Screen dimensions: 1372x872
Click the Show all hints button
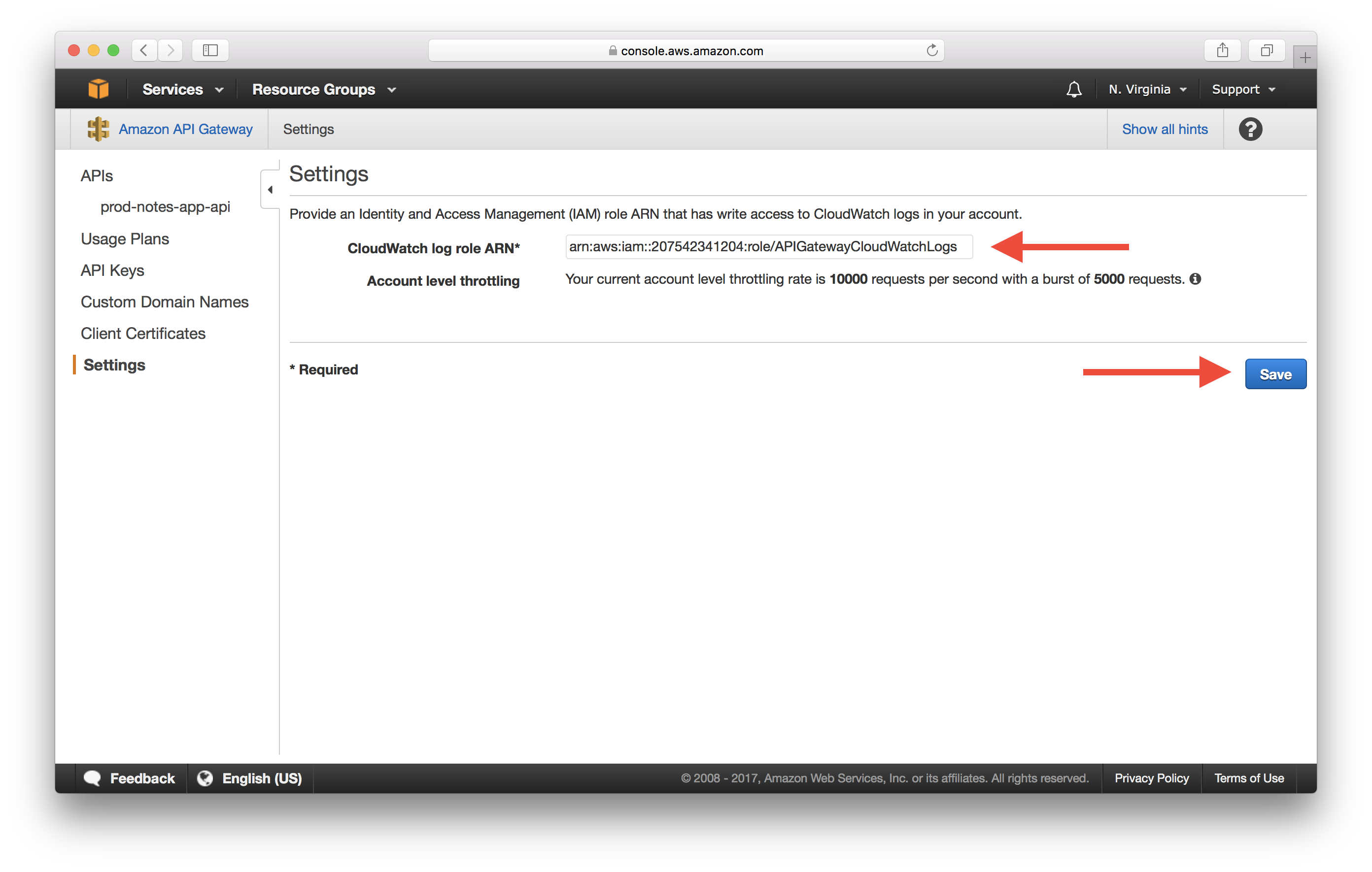[x=1163, y=129]
